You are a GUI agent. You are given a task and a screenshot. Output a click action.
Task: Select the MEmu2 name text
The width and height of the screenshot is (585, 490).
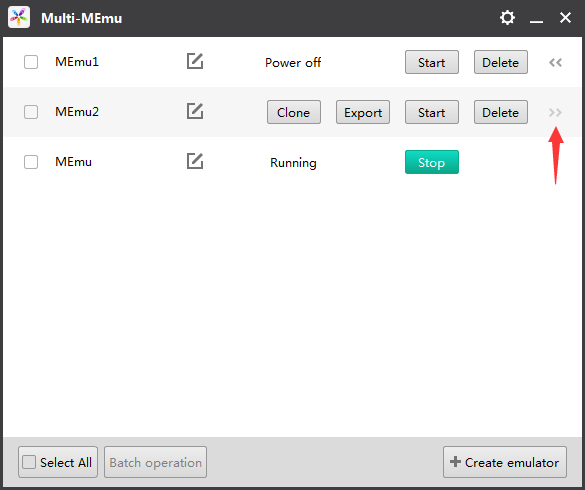(77, 112)
